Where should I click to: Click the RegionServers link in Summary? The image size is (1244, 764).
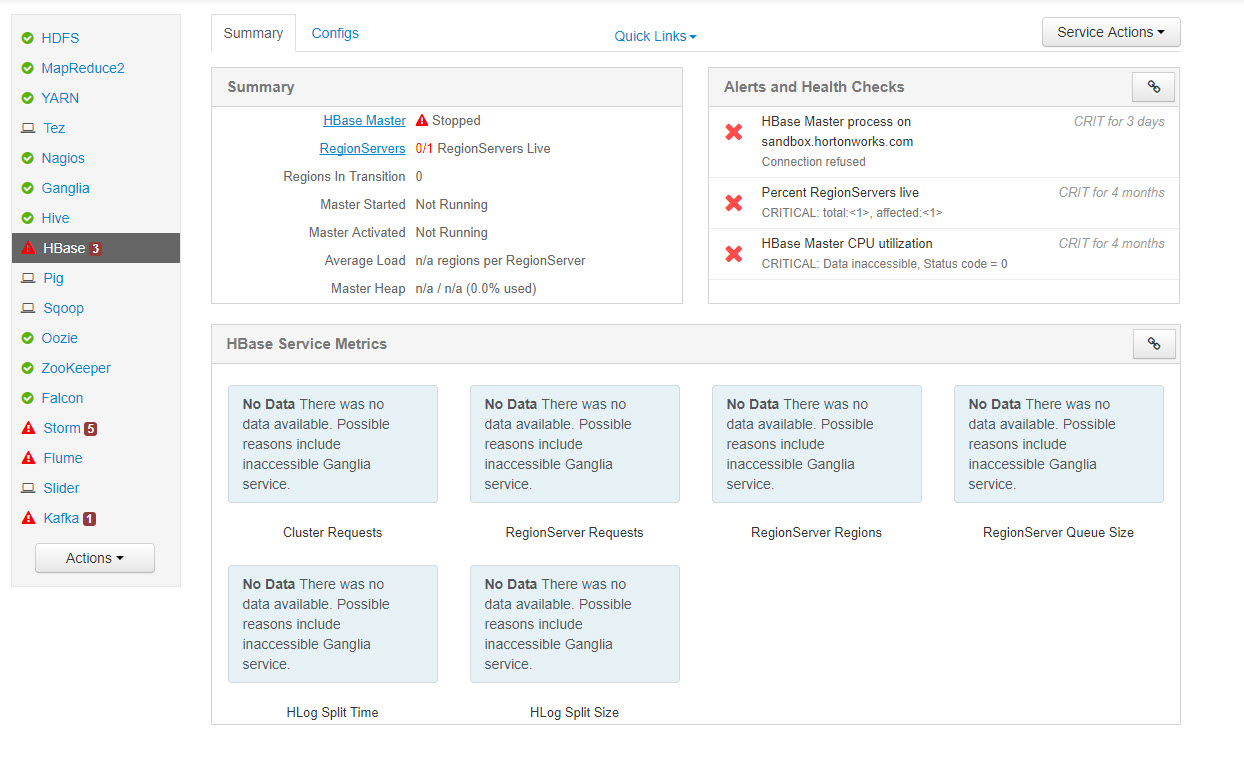click(362, 148)
